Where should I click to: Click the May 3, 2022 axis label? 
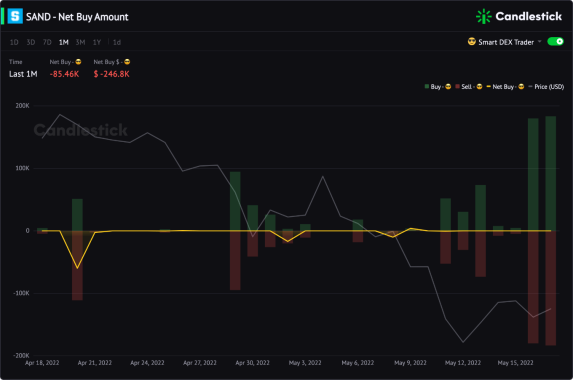(305, 363)
